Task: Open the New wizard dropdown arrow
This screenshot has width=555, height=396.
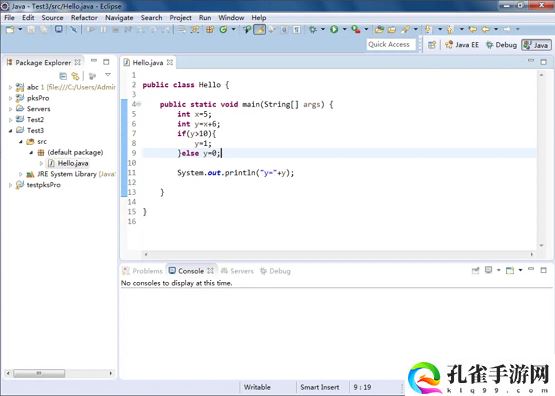Action: click(20, 29)
